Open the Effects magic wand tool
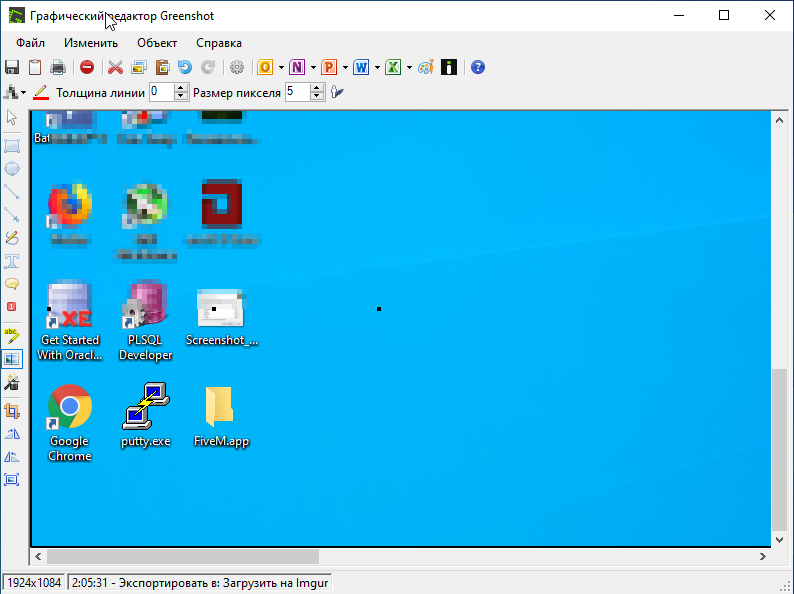The image size is (794, 594). [12, 383]
